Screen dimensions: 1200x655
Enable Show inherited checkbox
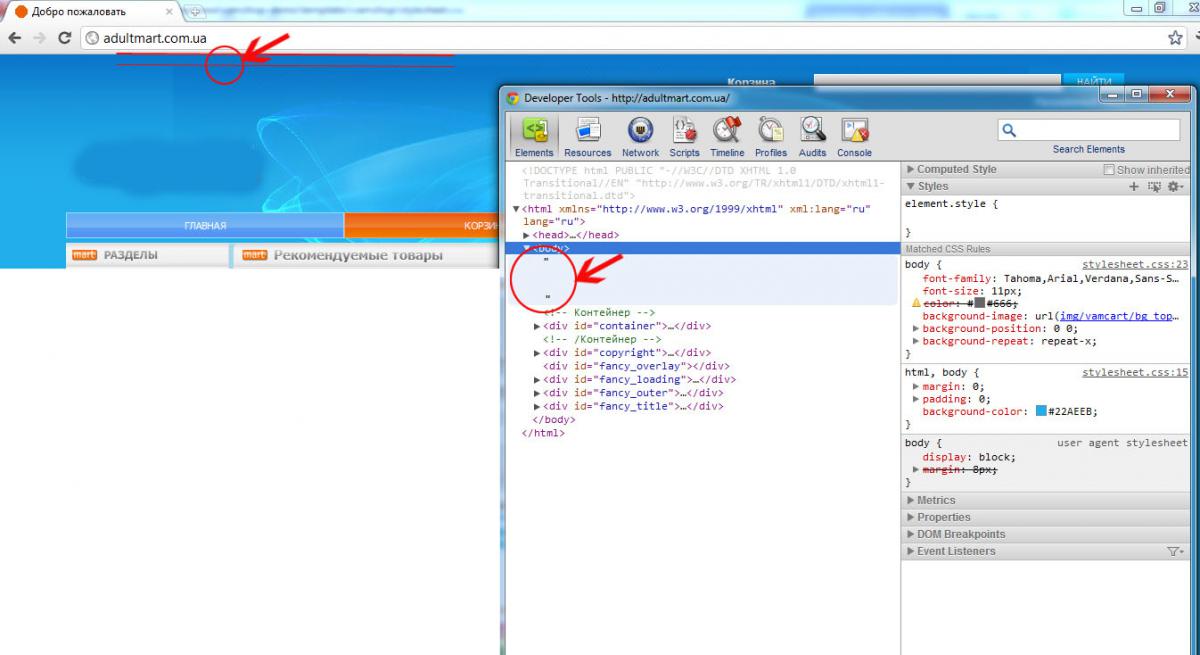[x=1109, y=170]
